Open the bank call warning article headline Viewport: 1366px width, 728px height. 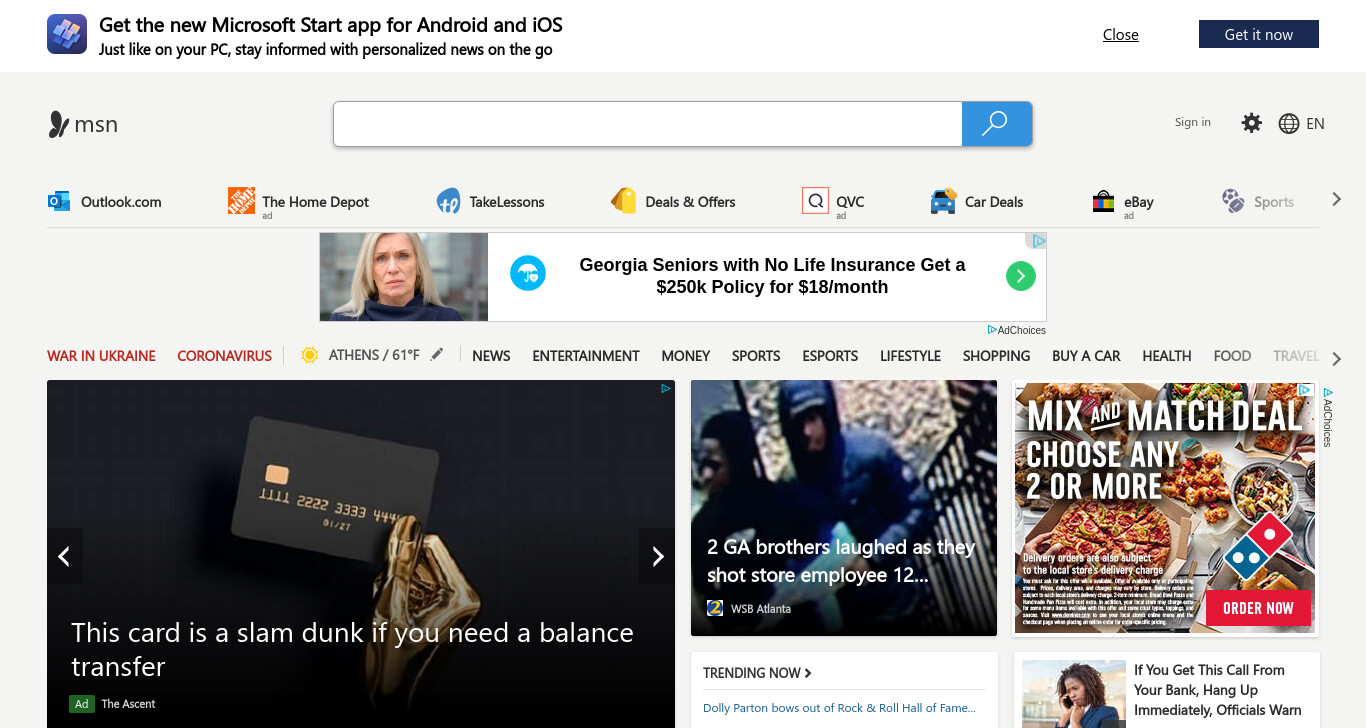click(1217, 690)
